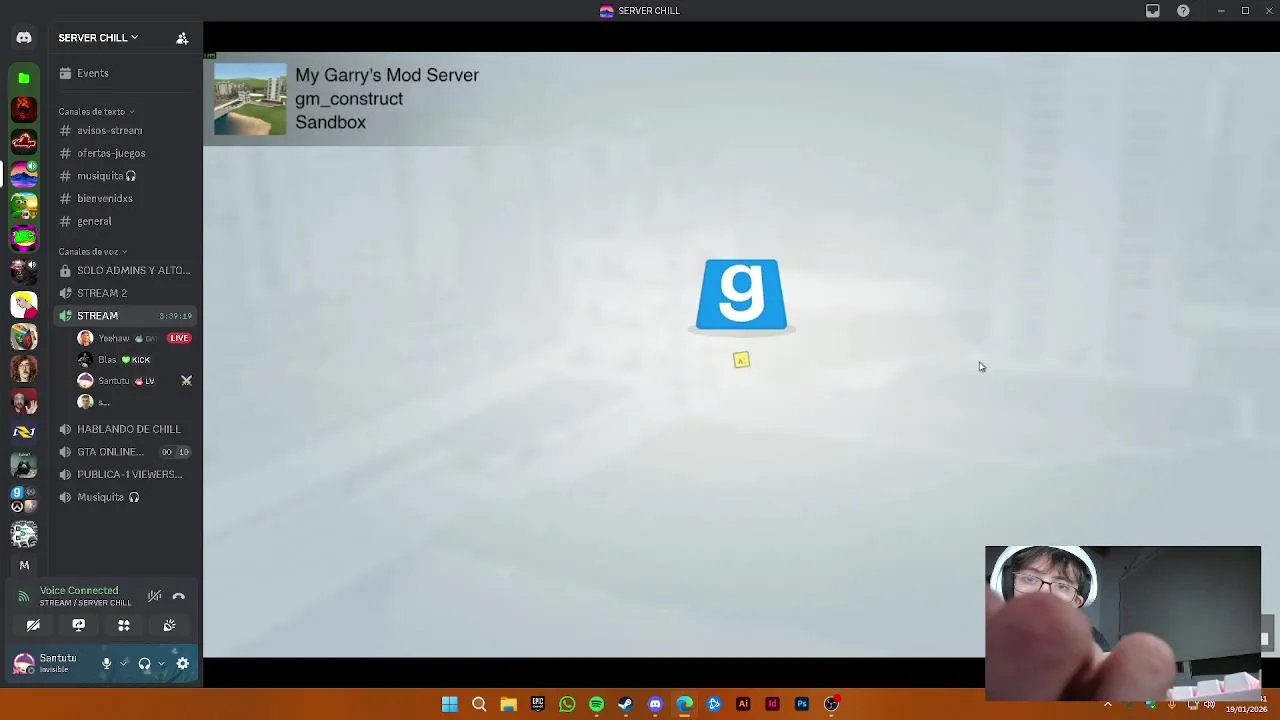Collapse the 'Canales de texto' category

pyautogui.click(x=96, y=112)
